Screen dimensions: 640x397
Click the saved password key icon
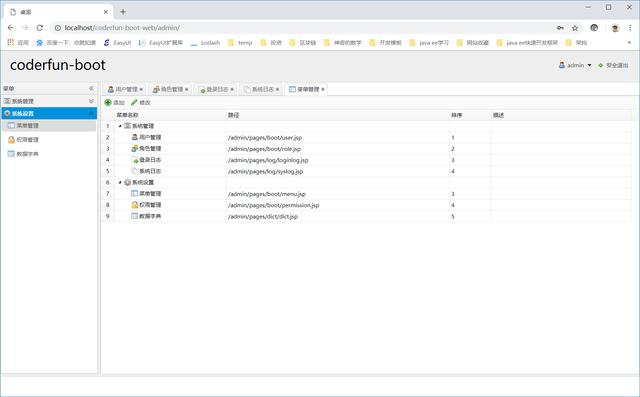tap(560, 28)
